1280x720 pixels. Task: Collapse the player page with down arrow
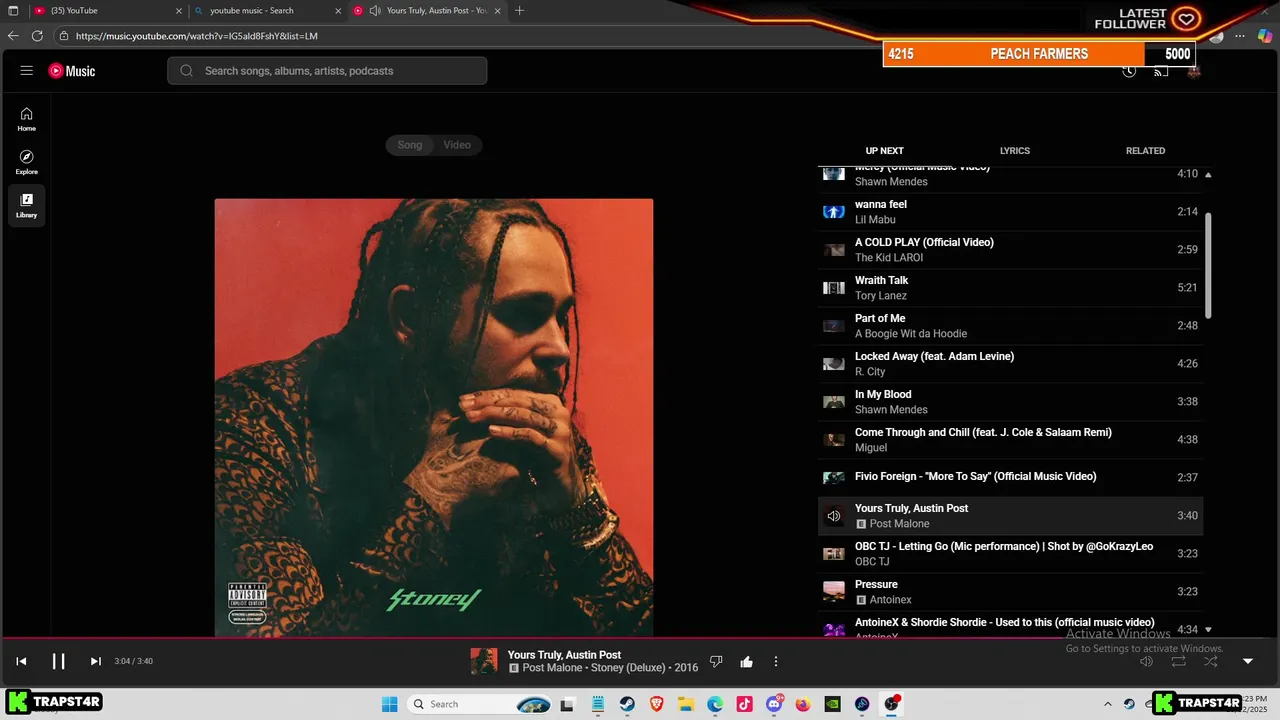point(1248,661)
